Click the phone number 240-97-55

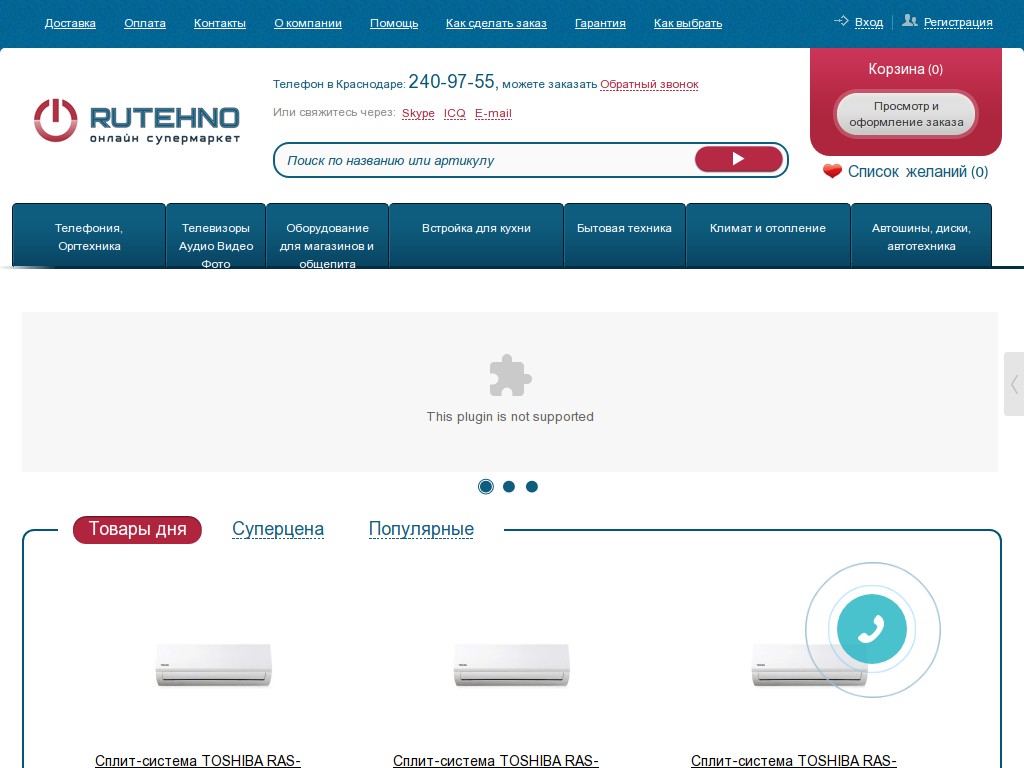452,82
